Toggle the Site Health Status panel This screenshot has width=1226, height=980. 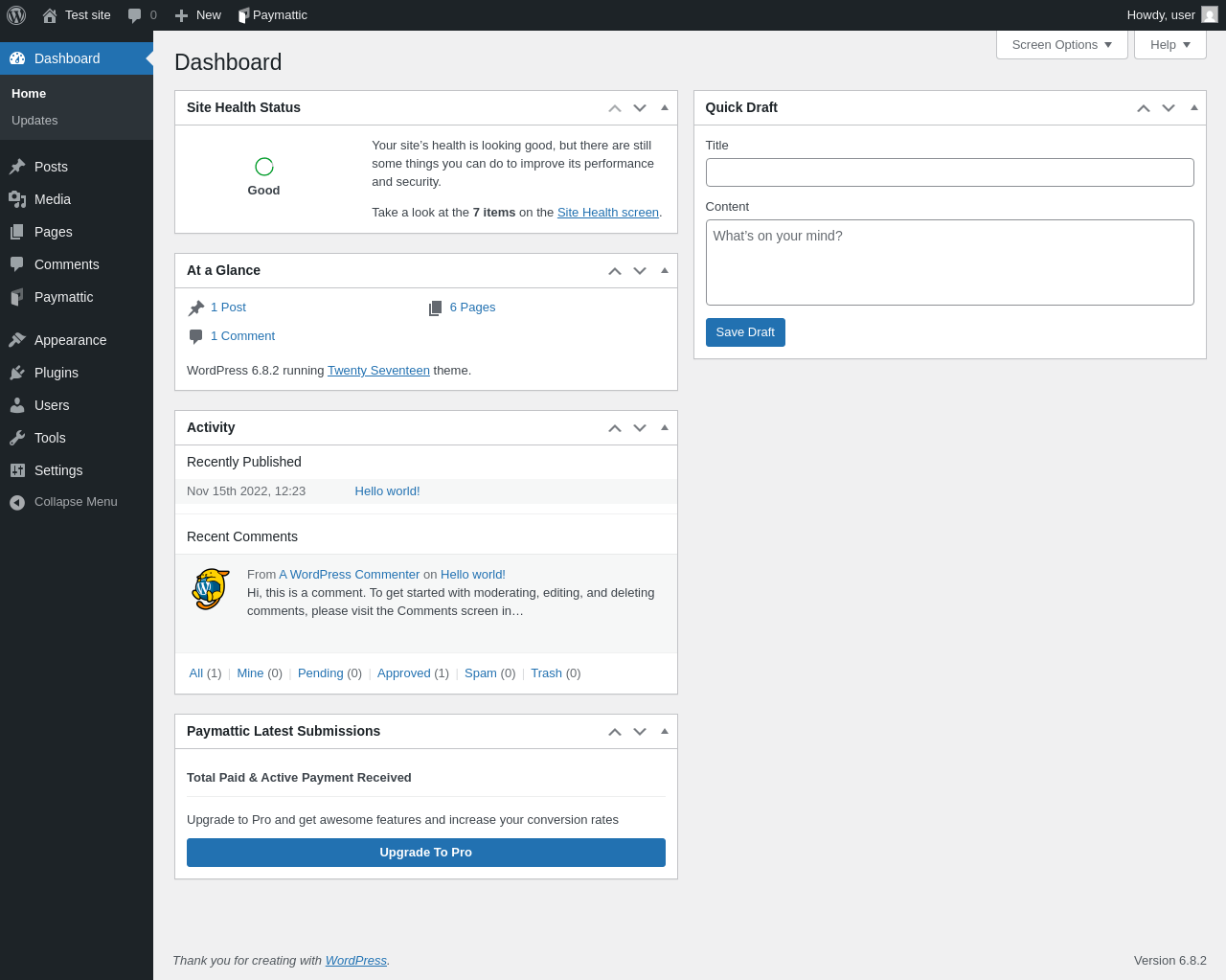click(x=665, y=107)
